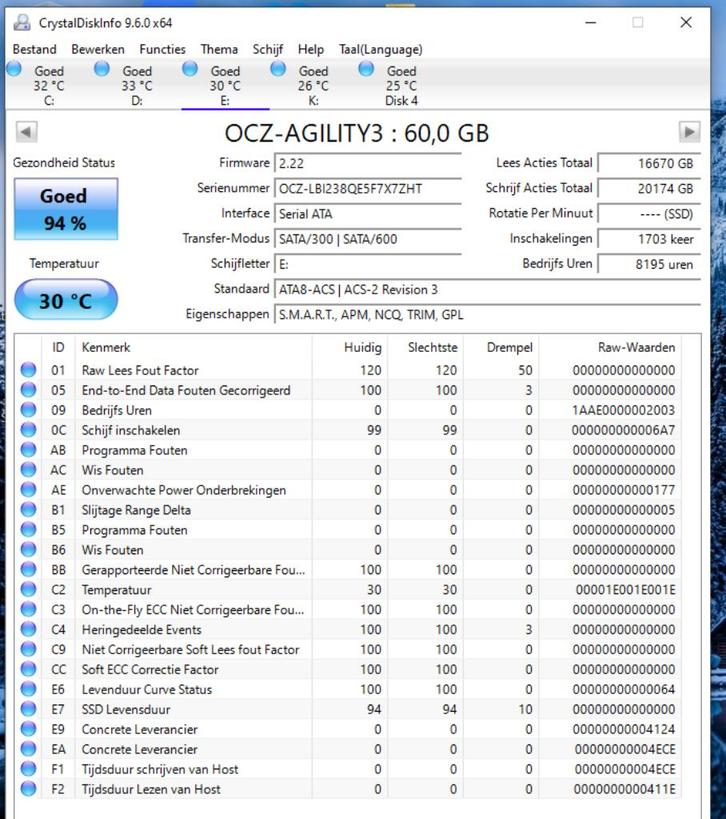Select the Bedrijfs Uren attribute row text
The height and width of the screenshot is (819, 726).
point(116,410)
